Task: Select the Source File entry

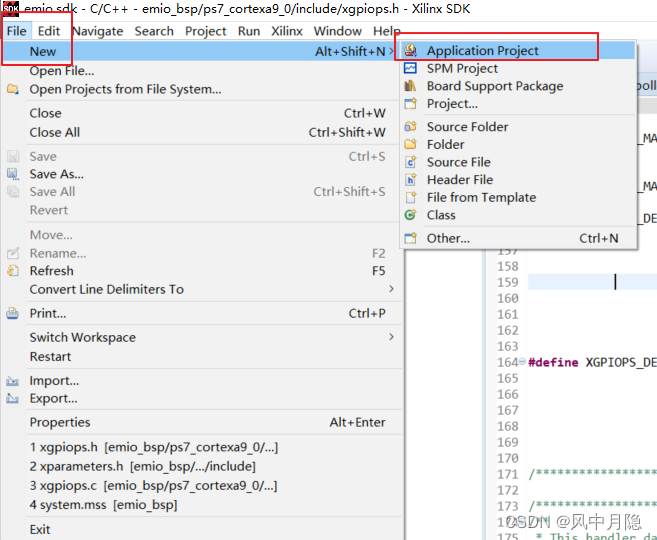Action: click(x=518, y=162)
